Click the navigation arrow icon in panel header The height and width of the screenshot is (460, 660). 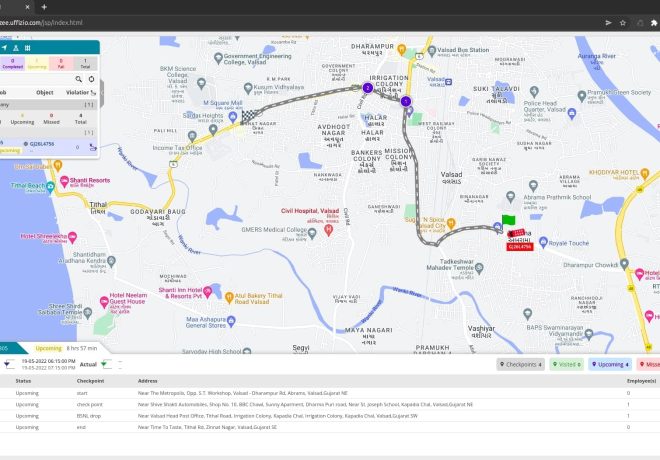coord(4,47)
